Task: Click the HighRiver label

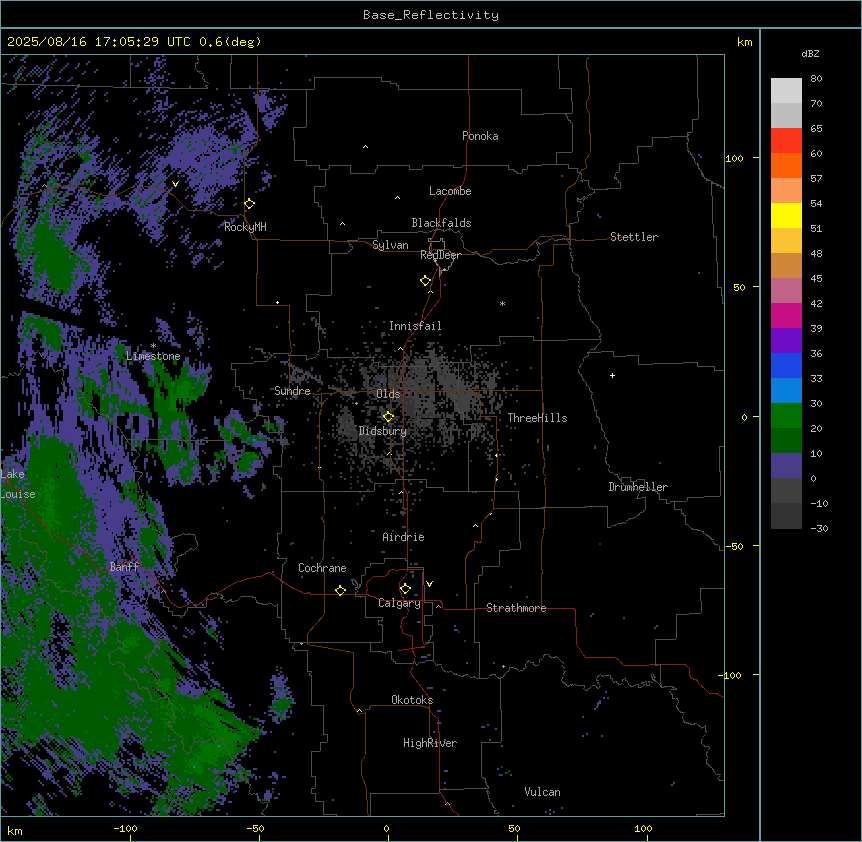Action: 430,743
